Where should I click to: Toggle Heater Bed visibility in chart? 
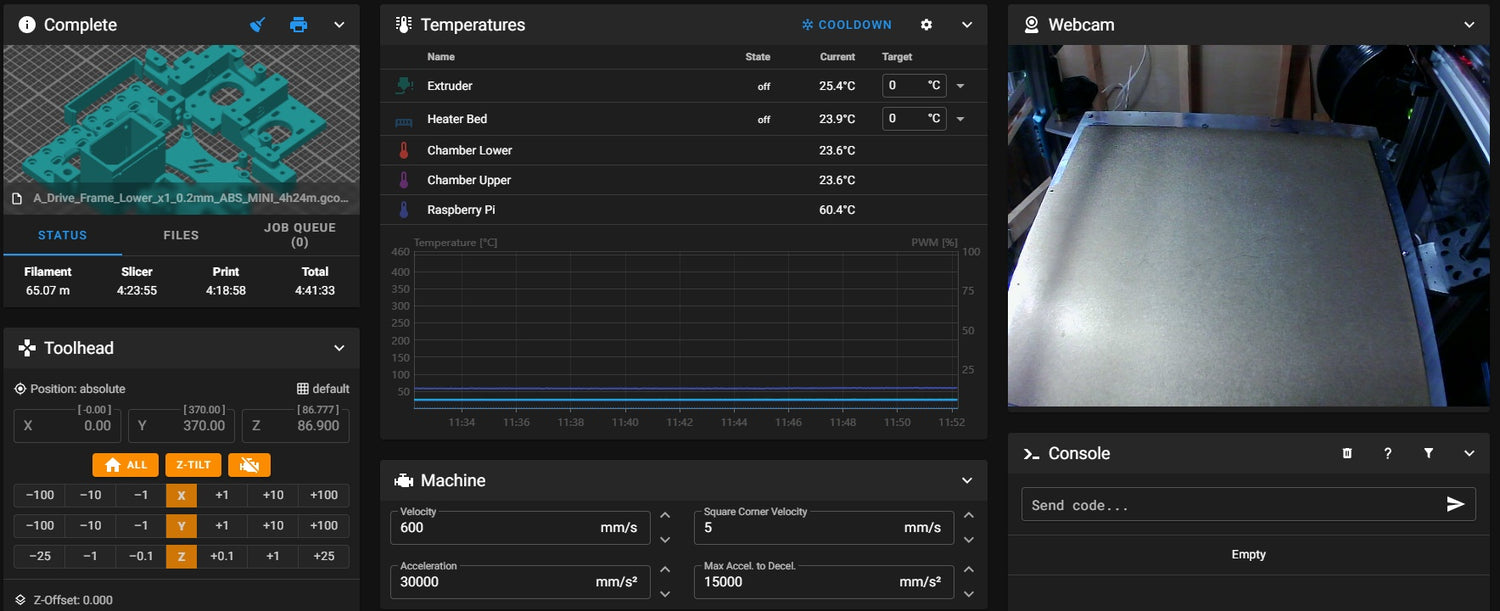pyautogui.click(x=404, y=119)
